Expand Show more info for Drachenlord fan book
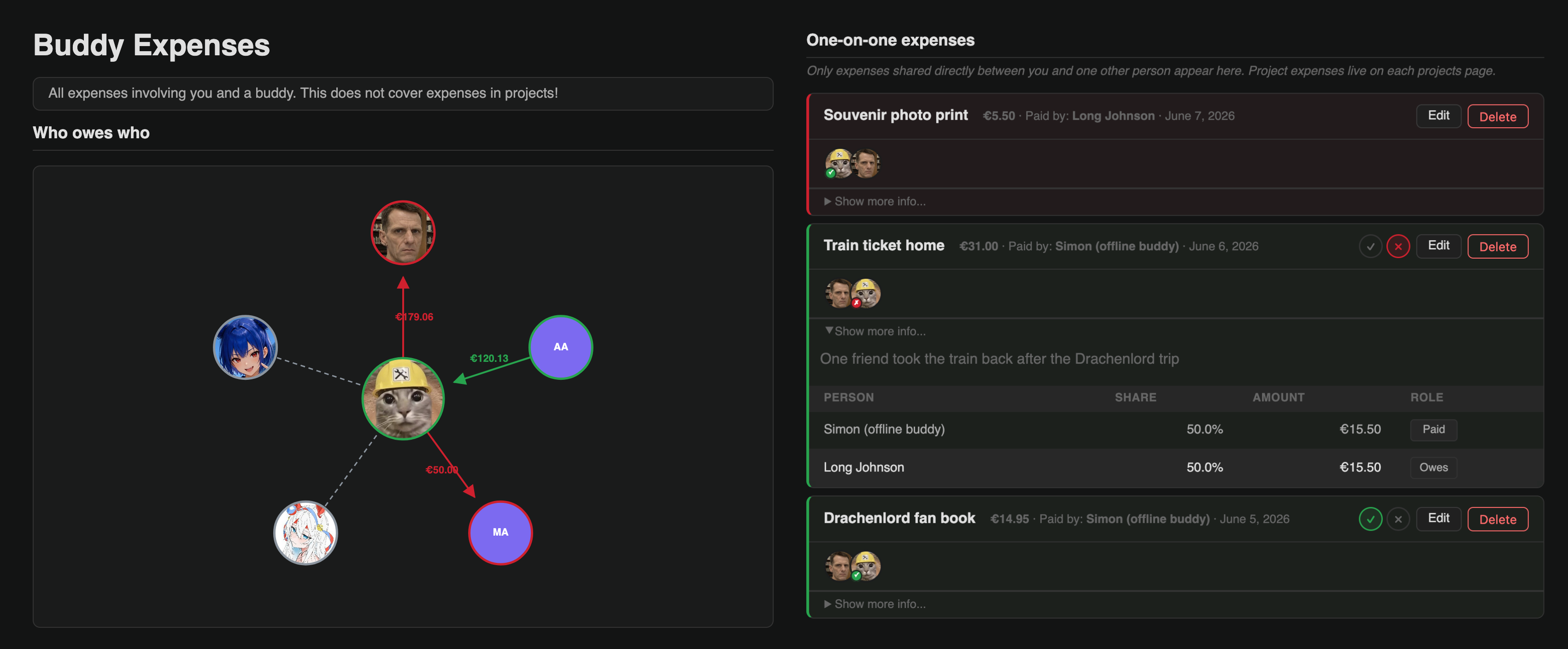The image size is (1568, 649). 875,604
